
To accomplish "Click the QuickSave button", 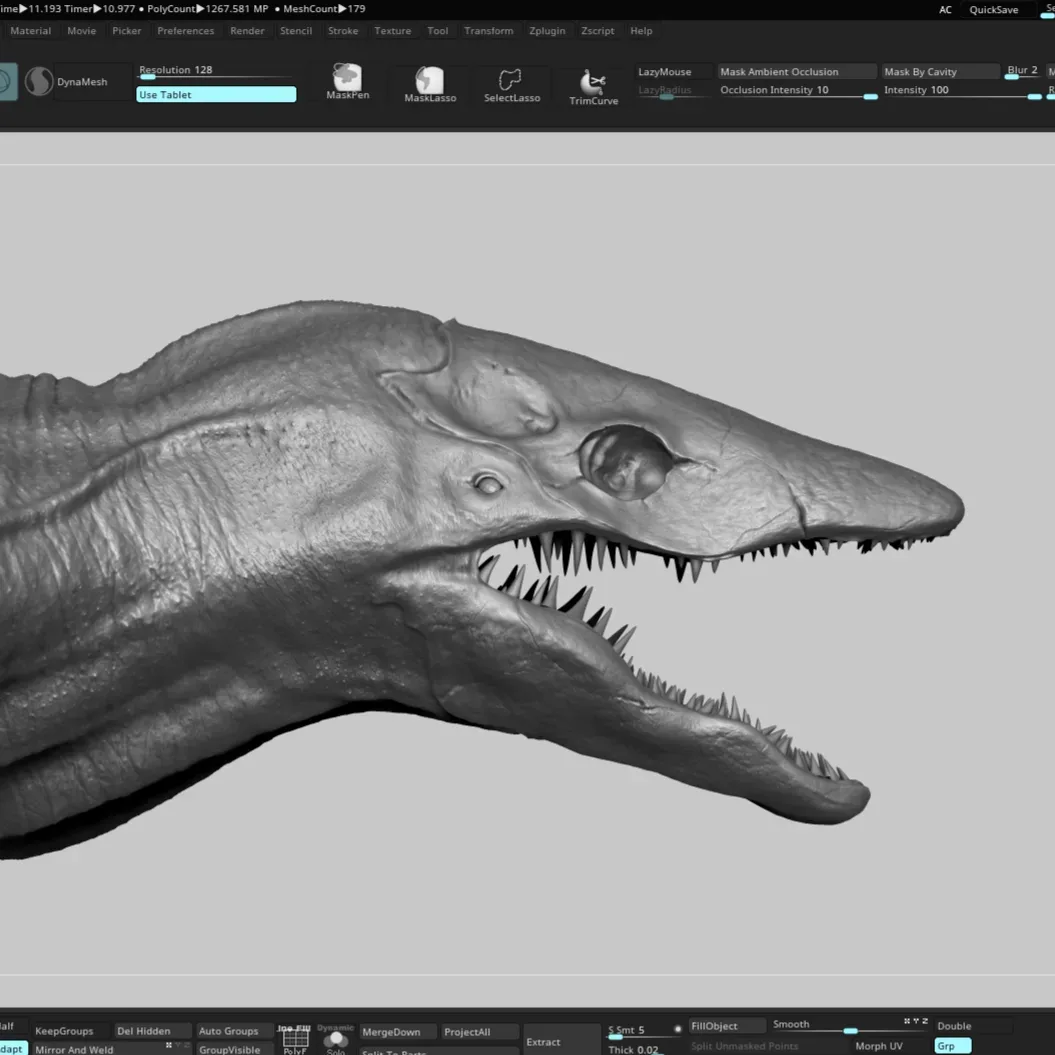I will 994,10.
